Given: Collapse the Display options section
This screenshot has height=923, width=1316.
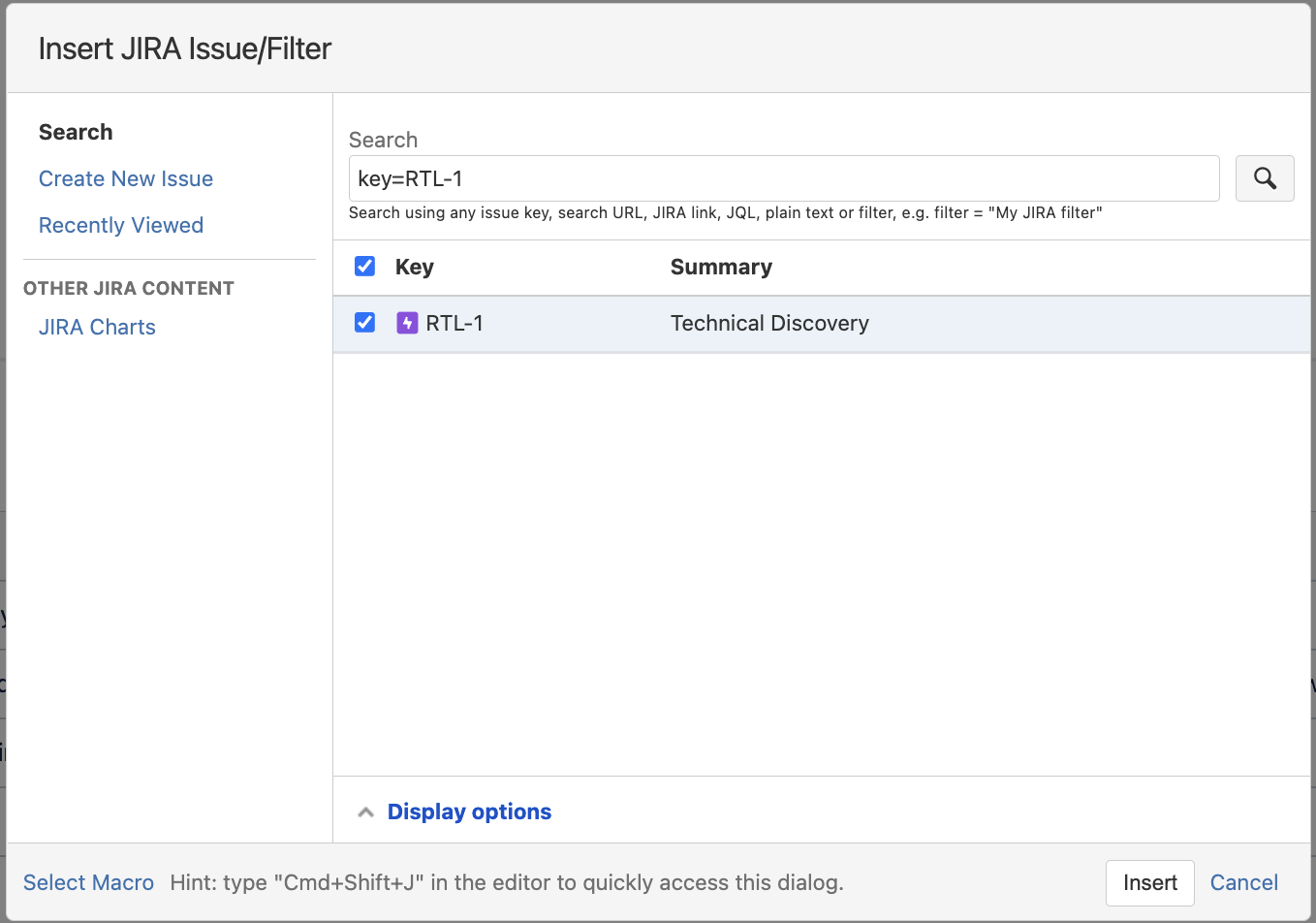Looking at the screenshot, I should point(469,812).
